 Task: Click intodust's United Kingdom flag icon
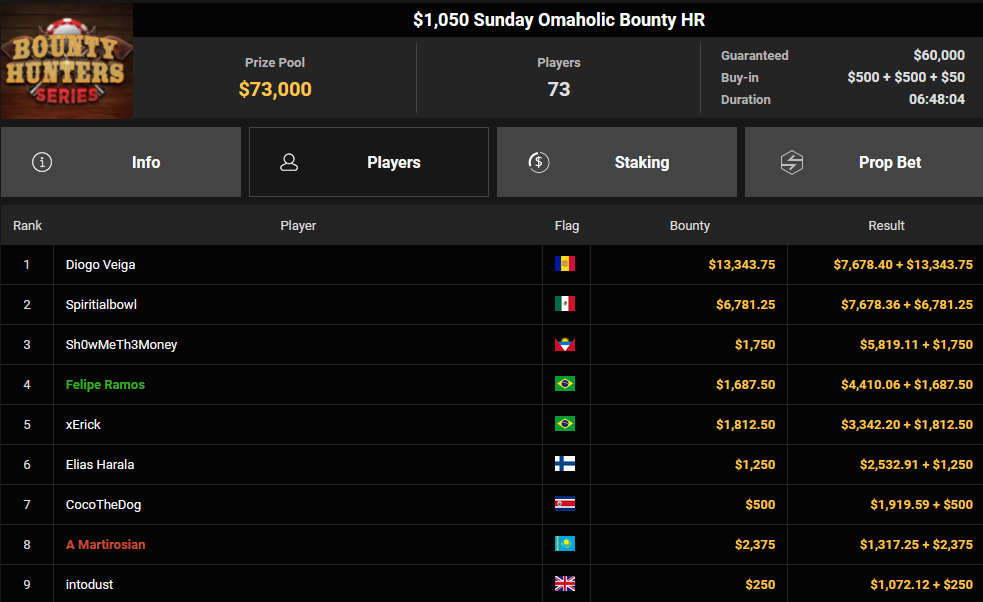pos(565,584)
